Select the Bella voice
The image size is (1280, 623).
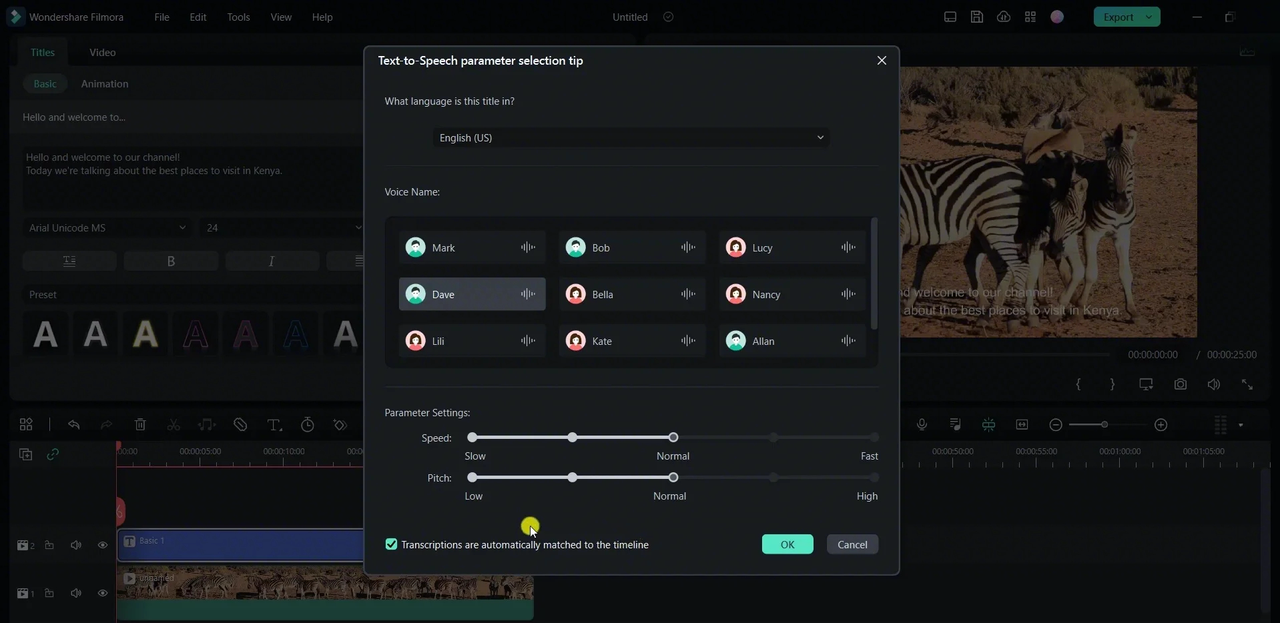pyautogui.click(x=632, y=294)
